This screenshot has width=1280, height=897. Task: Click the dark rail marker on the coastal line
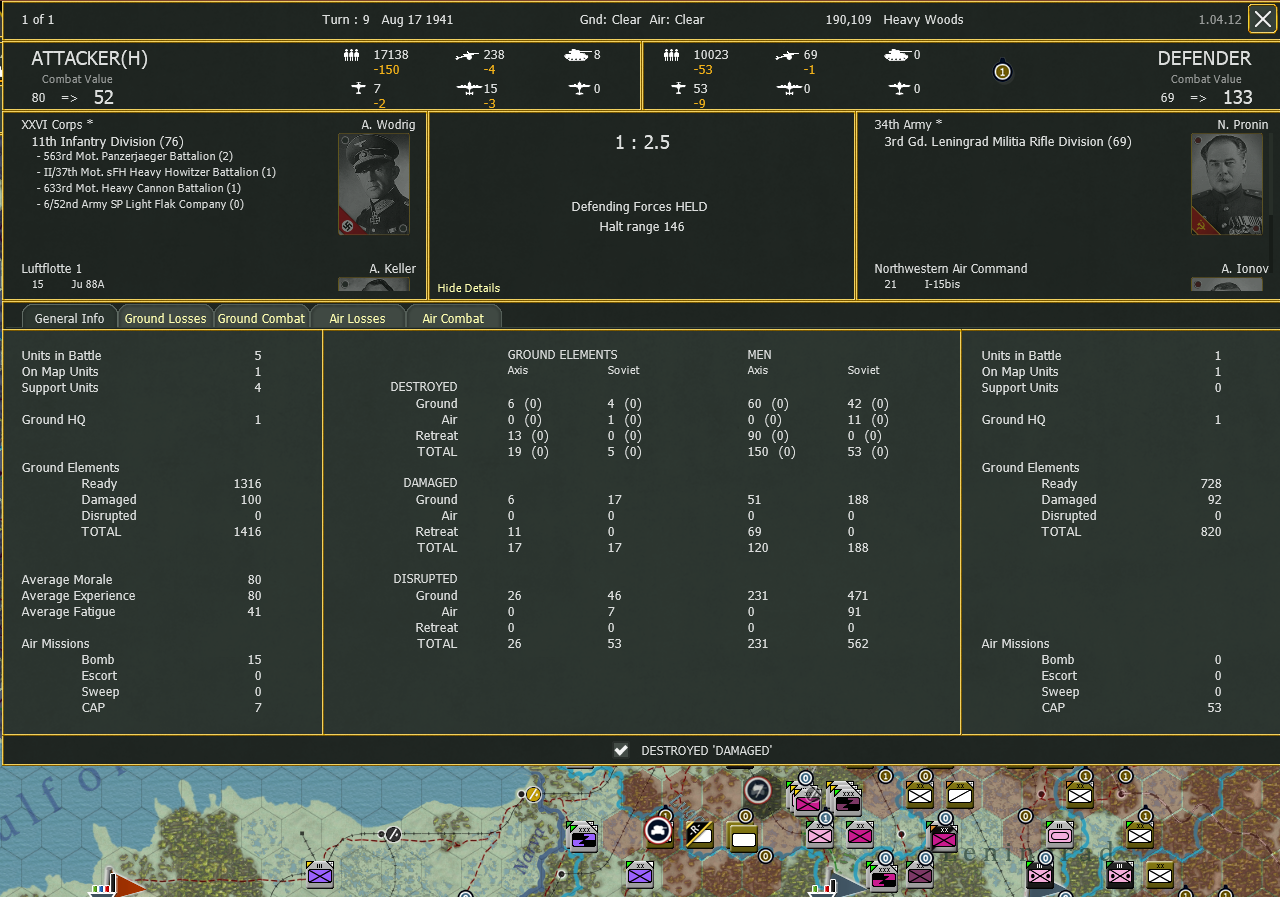click(x=394, y=834)
